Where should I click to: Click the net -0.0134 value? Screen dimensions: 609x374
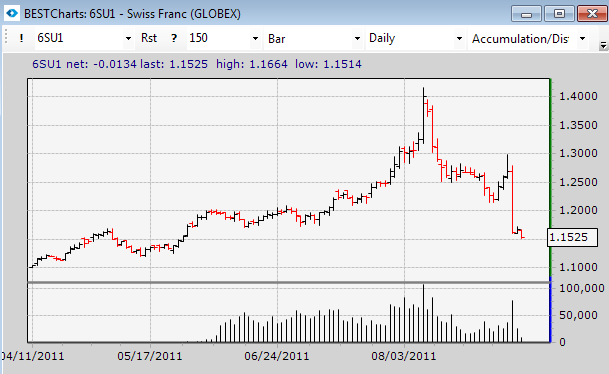tap(115, 64)
